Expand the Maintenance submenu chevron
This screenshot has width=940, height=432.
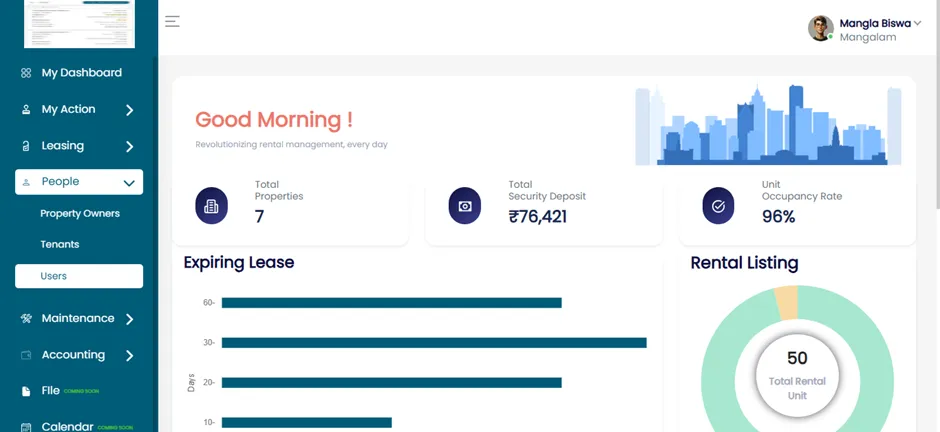(129, 319)
